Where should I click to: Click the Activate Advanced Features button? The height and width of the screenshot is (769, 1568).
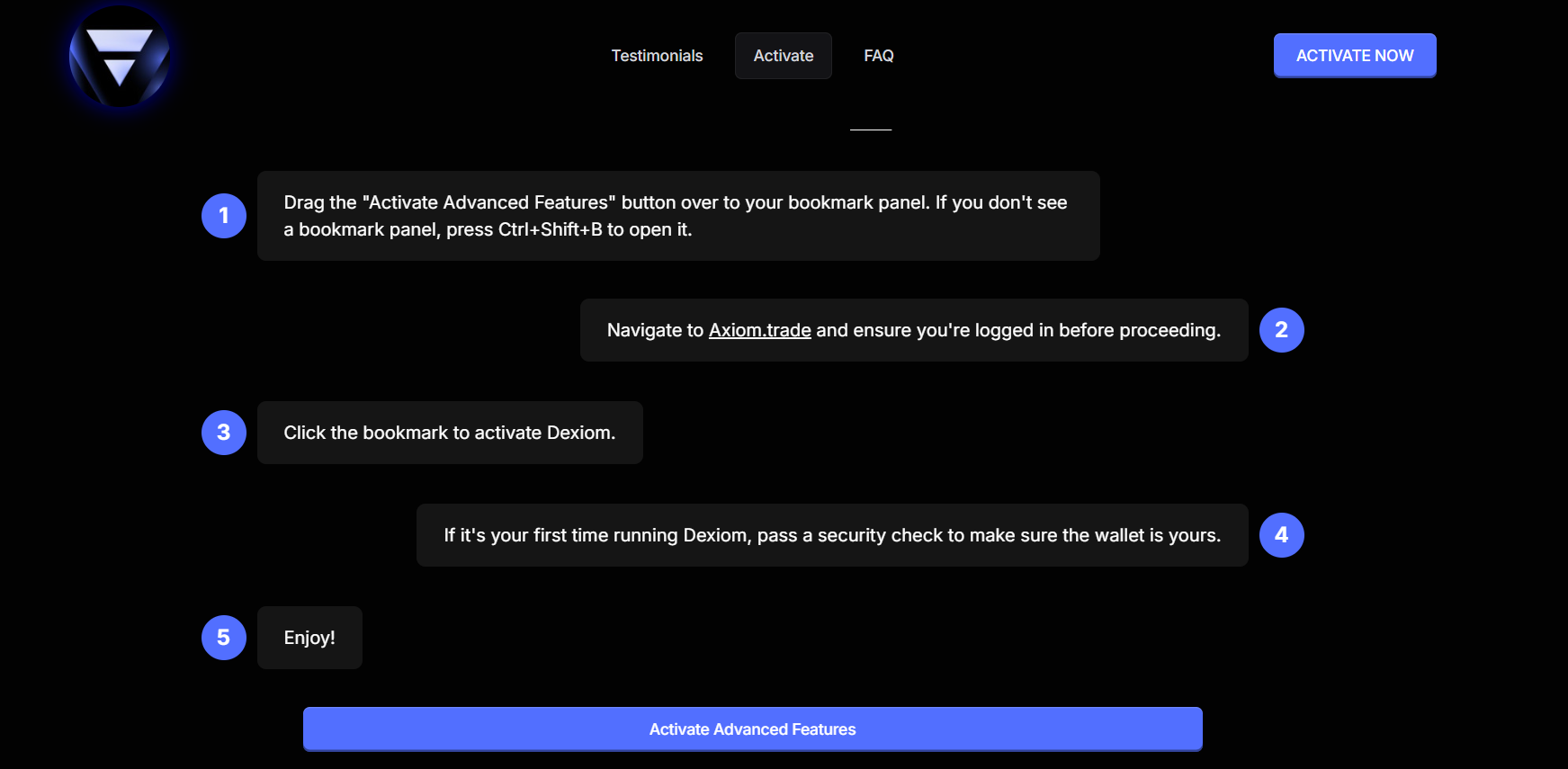(x=752, y=729)
